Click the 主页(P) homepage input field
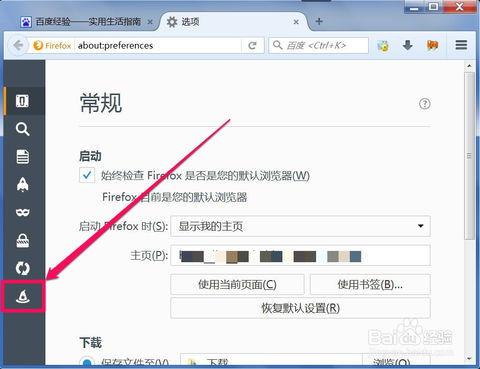The width and height of the screenshot is (480, 369). (300, 255)
